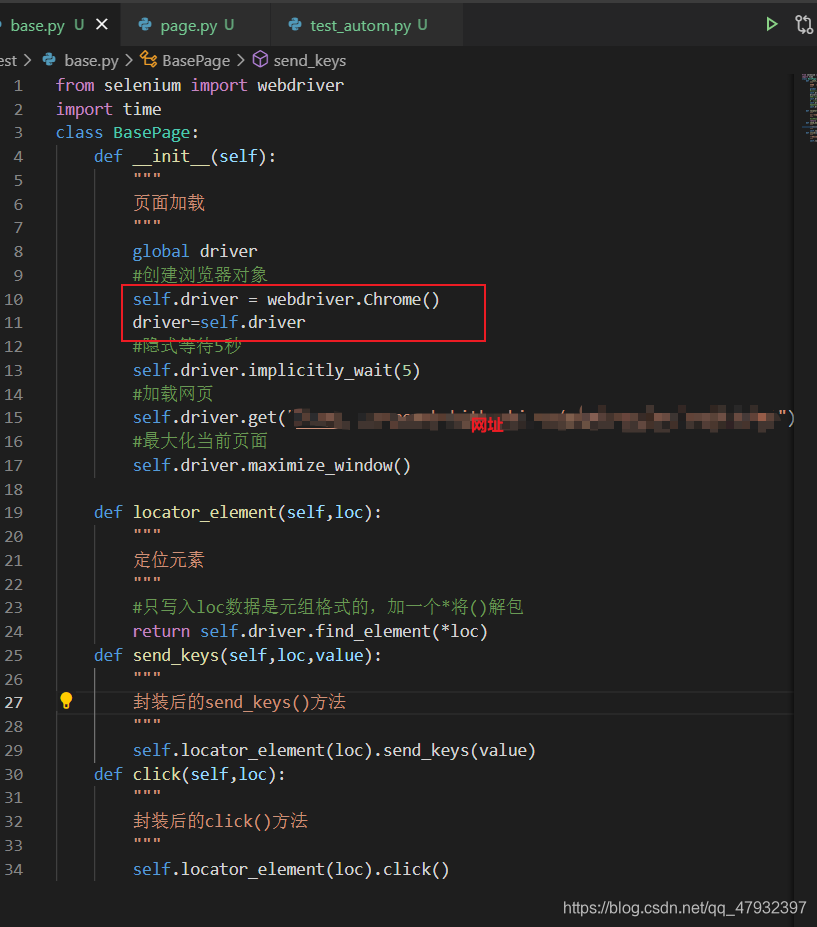Click 'maximize_window()' on line 17
The width and height of the screenshot is (817, 927).
[329, 466]
